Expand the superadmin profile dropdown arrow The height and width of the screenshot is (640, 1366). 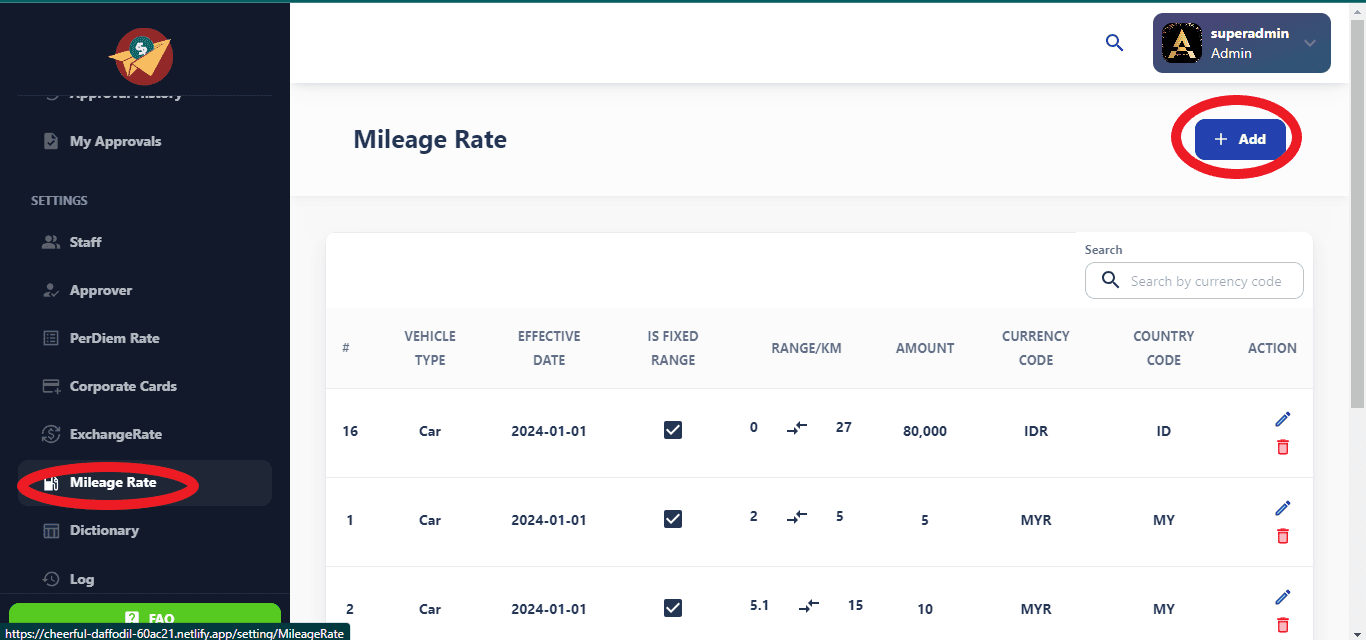point(1310,43)
